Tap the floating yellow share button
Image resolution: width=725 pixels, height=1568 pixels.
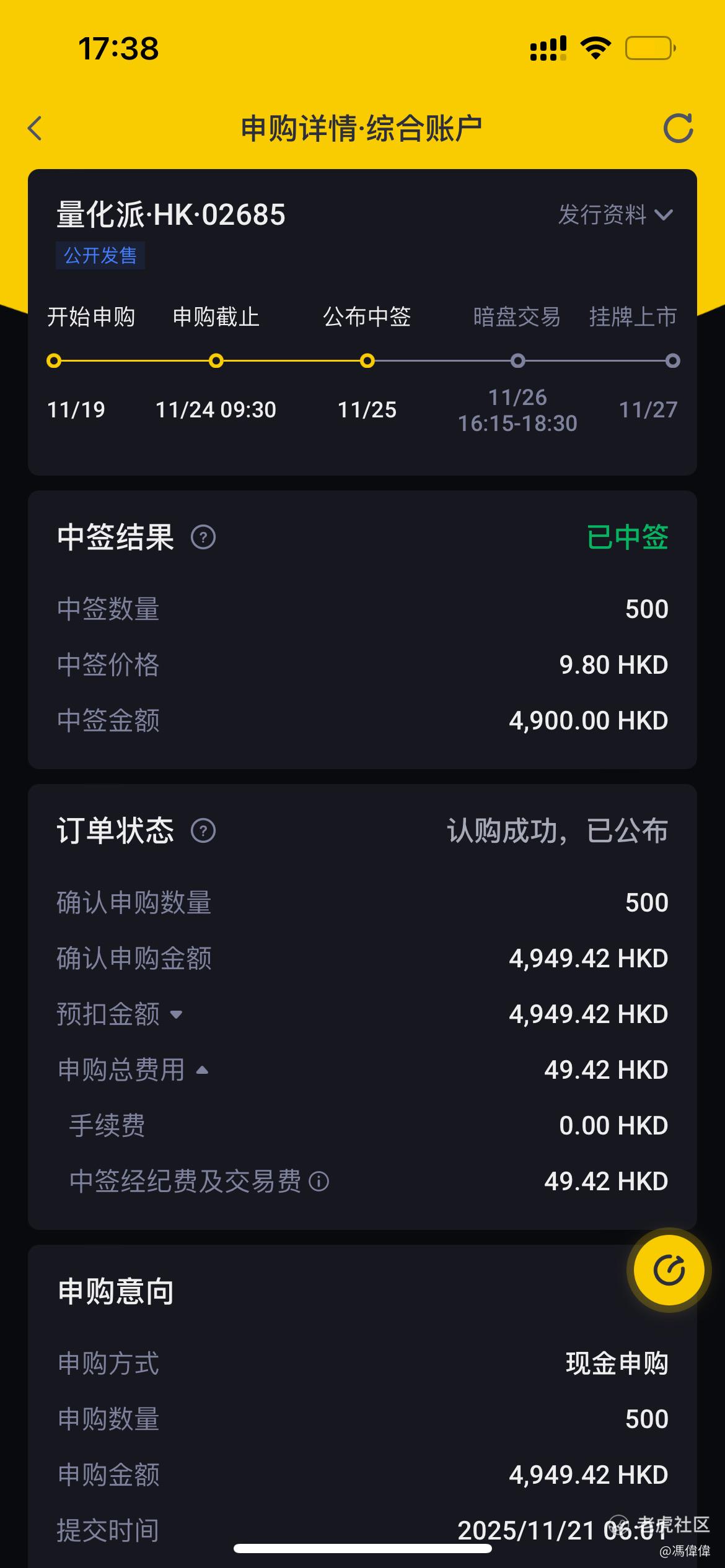tap(669, 1270)
